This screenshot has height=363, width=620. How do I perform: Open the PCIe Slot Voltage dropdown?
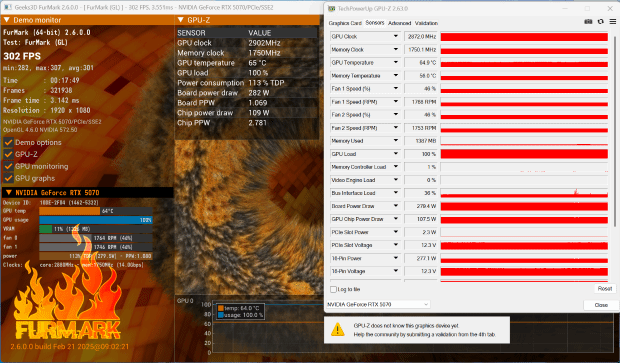point(395,245)
